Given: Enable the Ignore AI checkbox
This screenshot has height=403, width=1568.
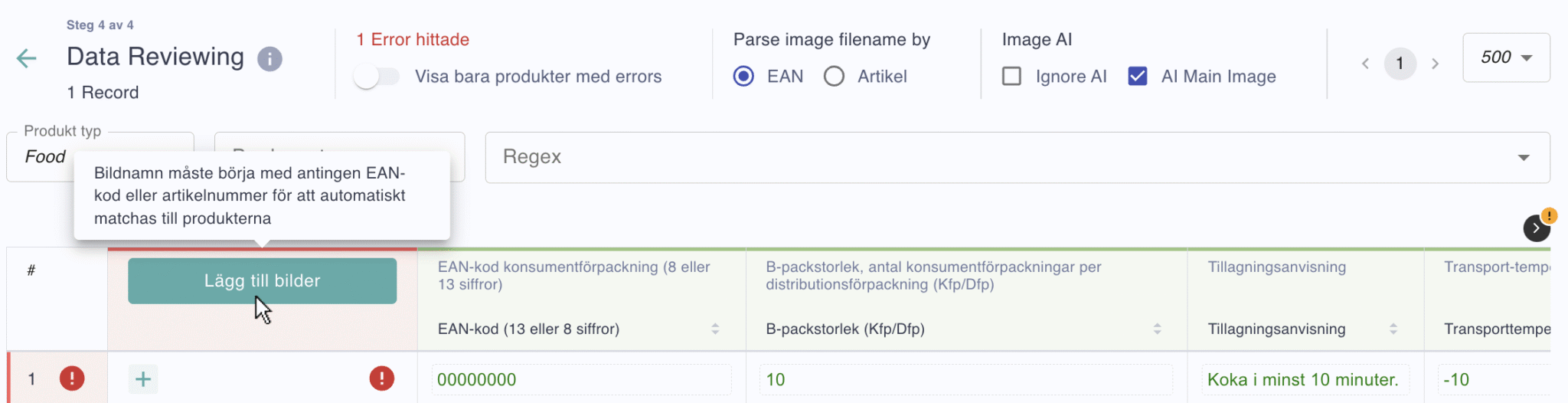Looking at the screenshot, I should 1011,77.
